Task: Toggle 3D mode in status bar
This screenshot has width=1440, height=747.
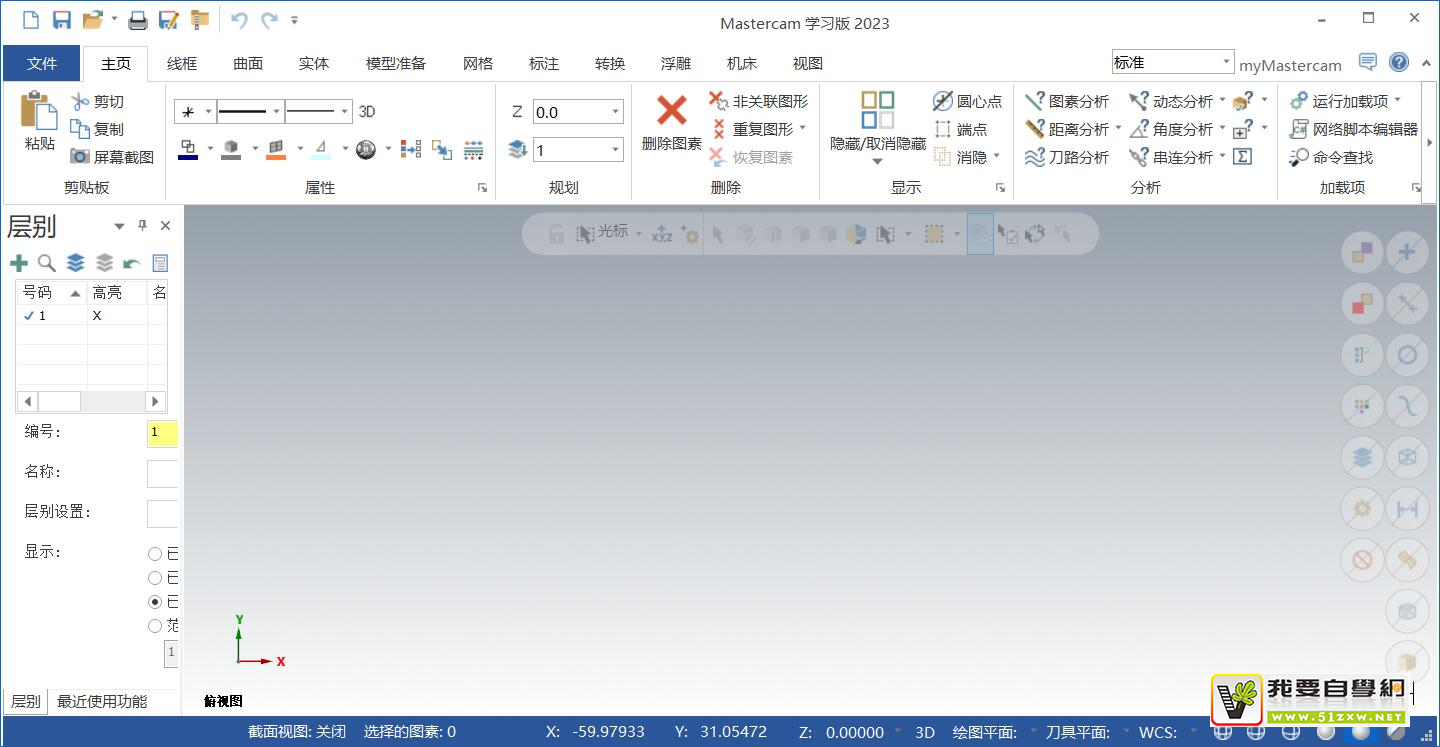Action: click(x=925, y=732)
